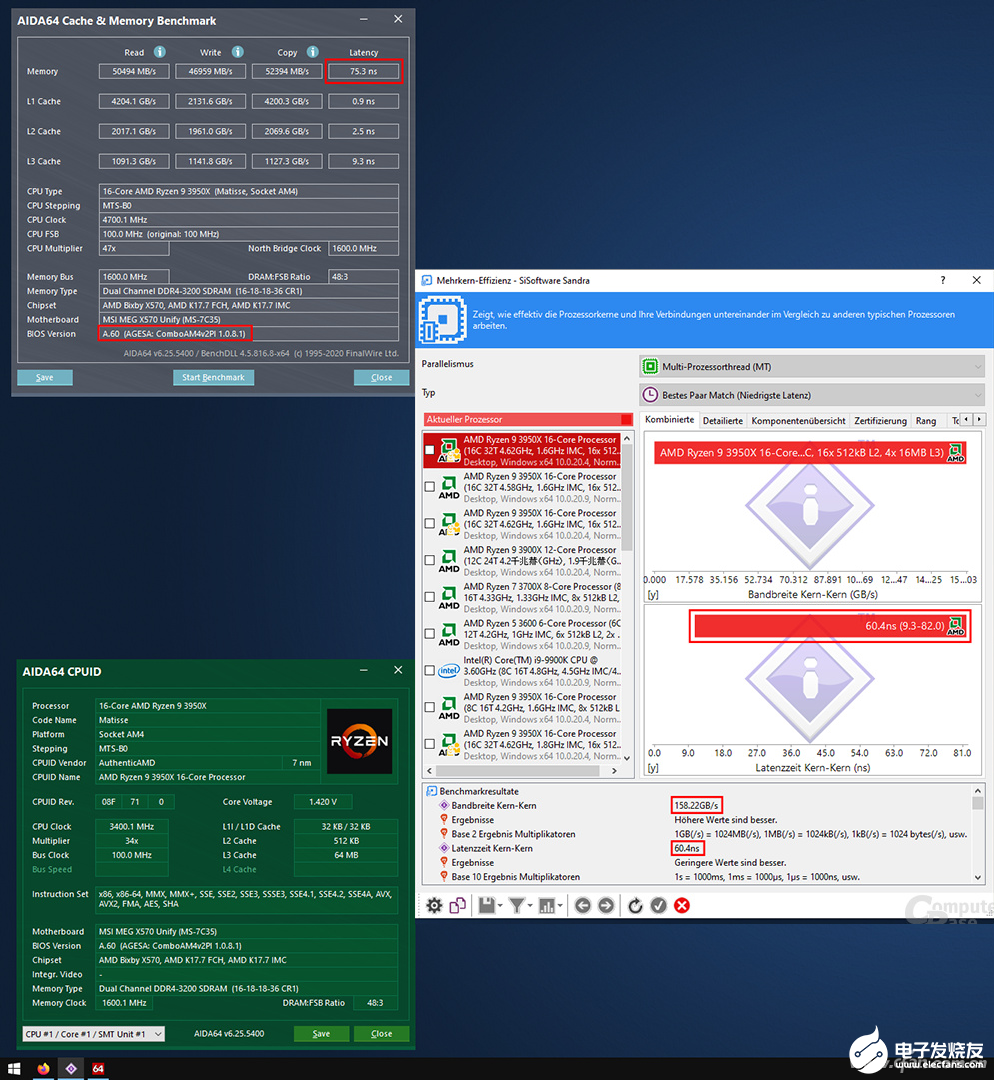Check the first Ryzen 9 3950X 4.62GHz checkbox

(x=430, y=450)
